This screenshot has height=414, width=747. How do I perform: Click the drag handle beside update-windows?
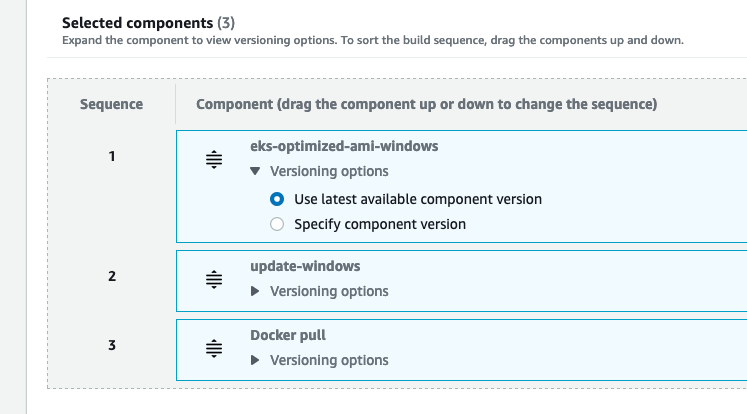[x=213, y=281]
